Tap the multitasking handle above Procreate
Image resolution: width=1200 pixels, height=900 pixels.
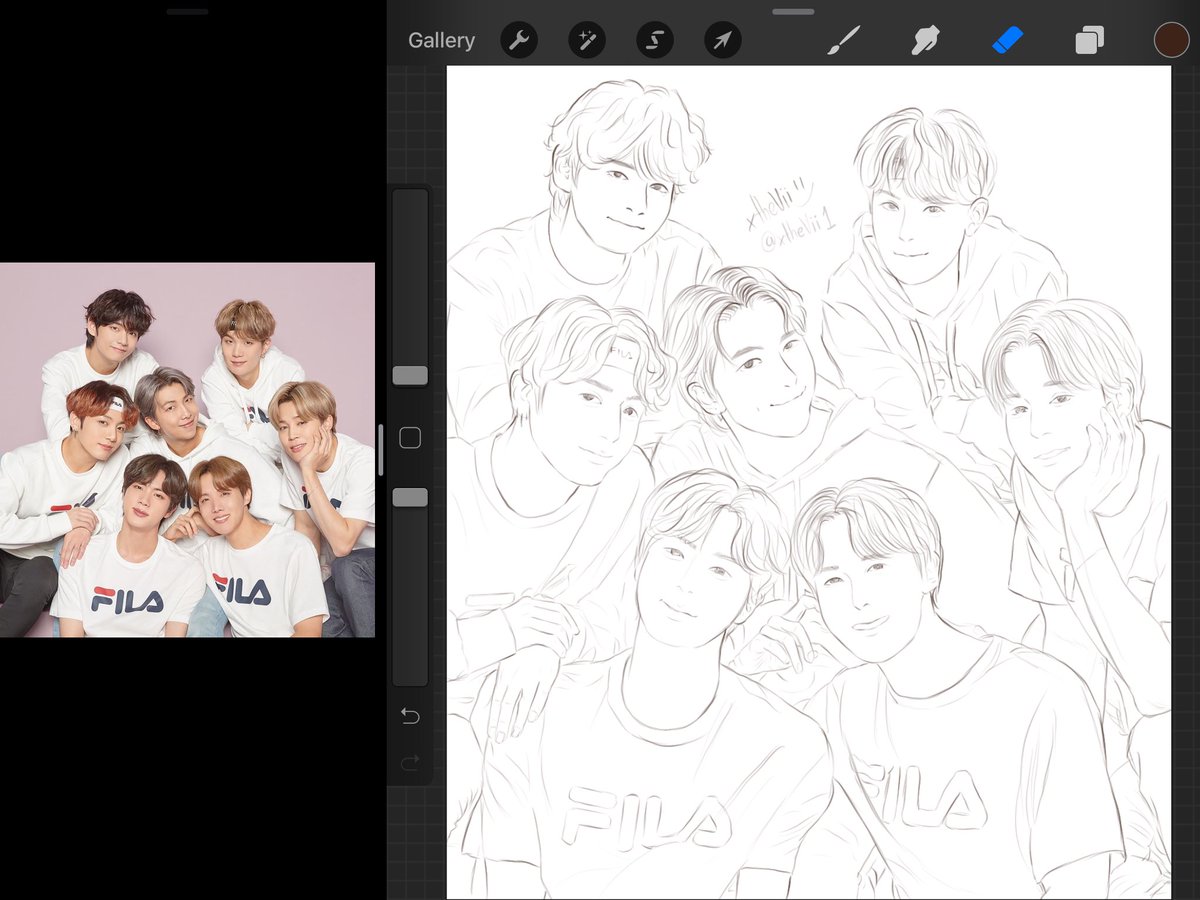pyautogui.click(x=793, y=12)
